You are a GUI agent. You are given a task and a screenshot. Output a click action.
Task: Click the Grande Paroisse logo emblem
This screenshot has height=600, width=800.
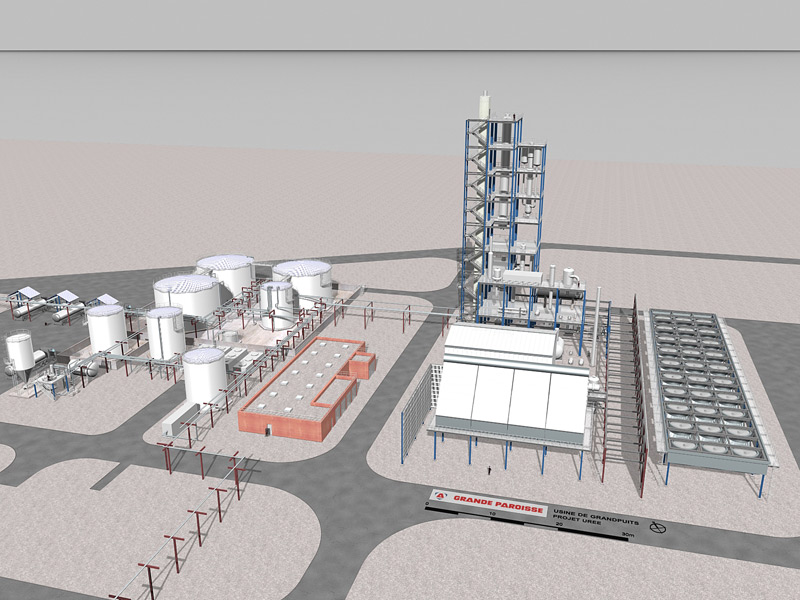(x=438, y=496)
